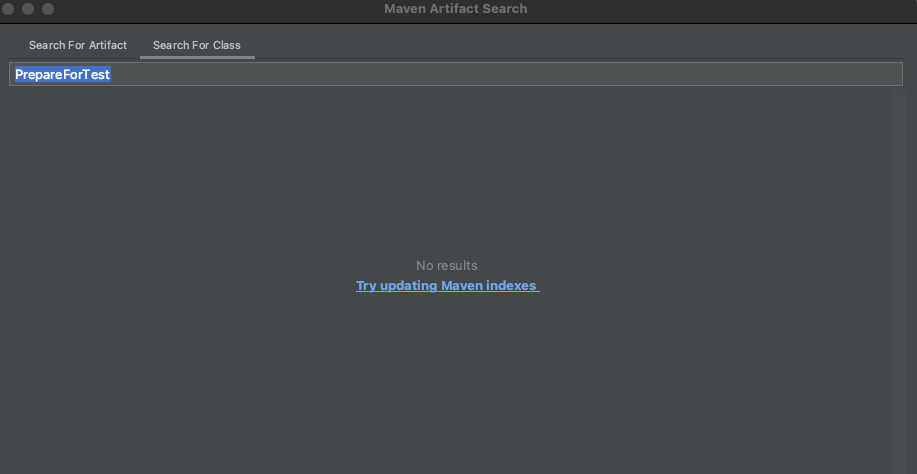
Task: Minimize the Maven Artifact Search window
Action: pyautogui.click(x=27, y=9)
